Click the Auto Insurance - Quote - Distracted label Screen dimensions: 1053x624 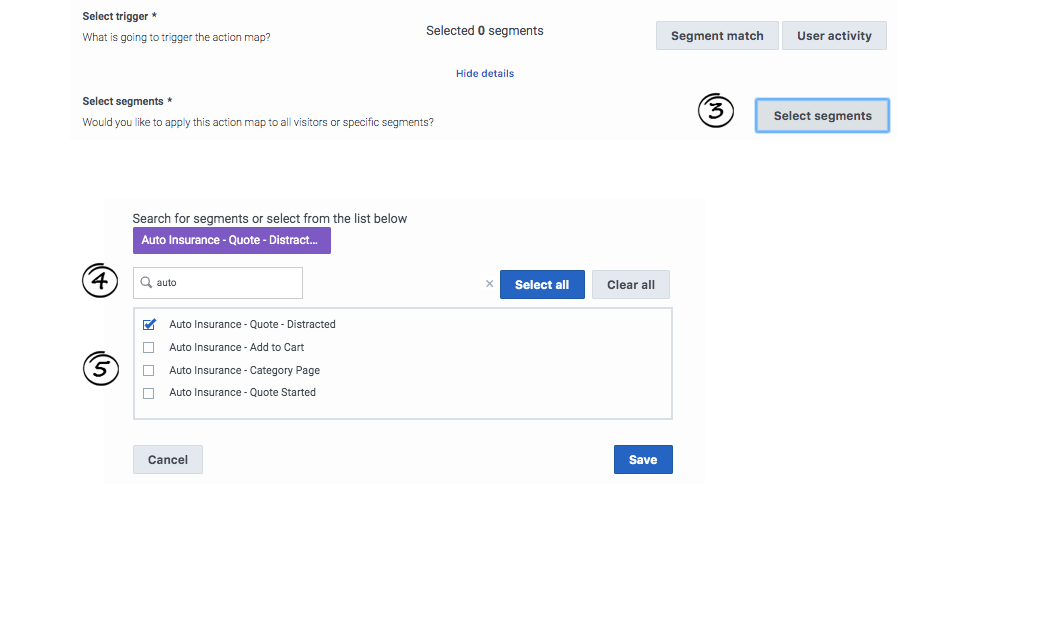click(252, 324)
